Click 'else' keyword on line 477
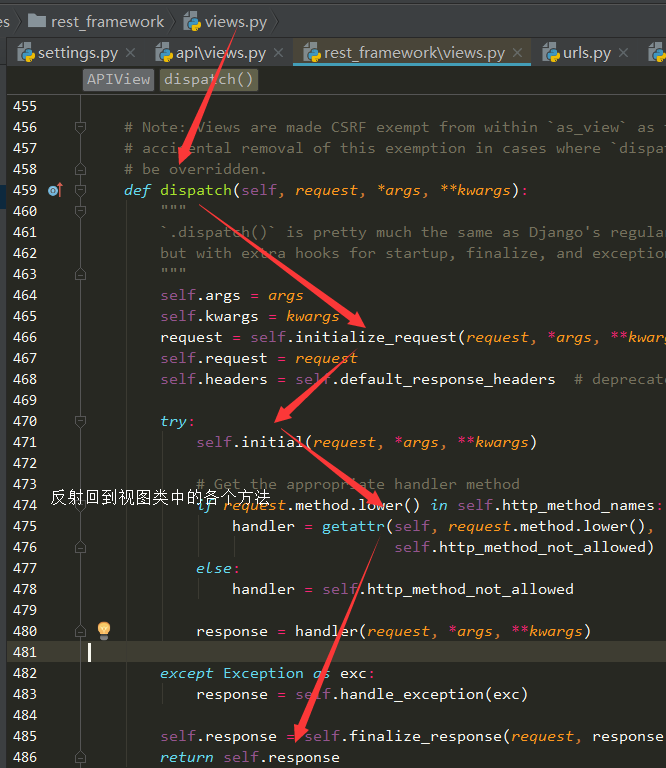The width and height of the screenshot is (666, 768). (214, 568)
